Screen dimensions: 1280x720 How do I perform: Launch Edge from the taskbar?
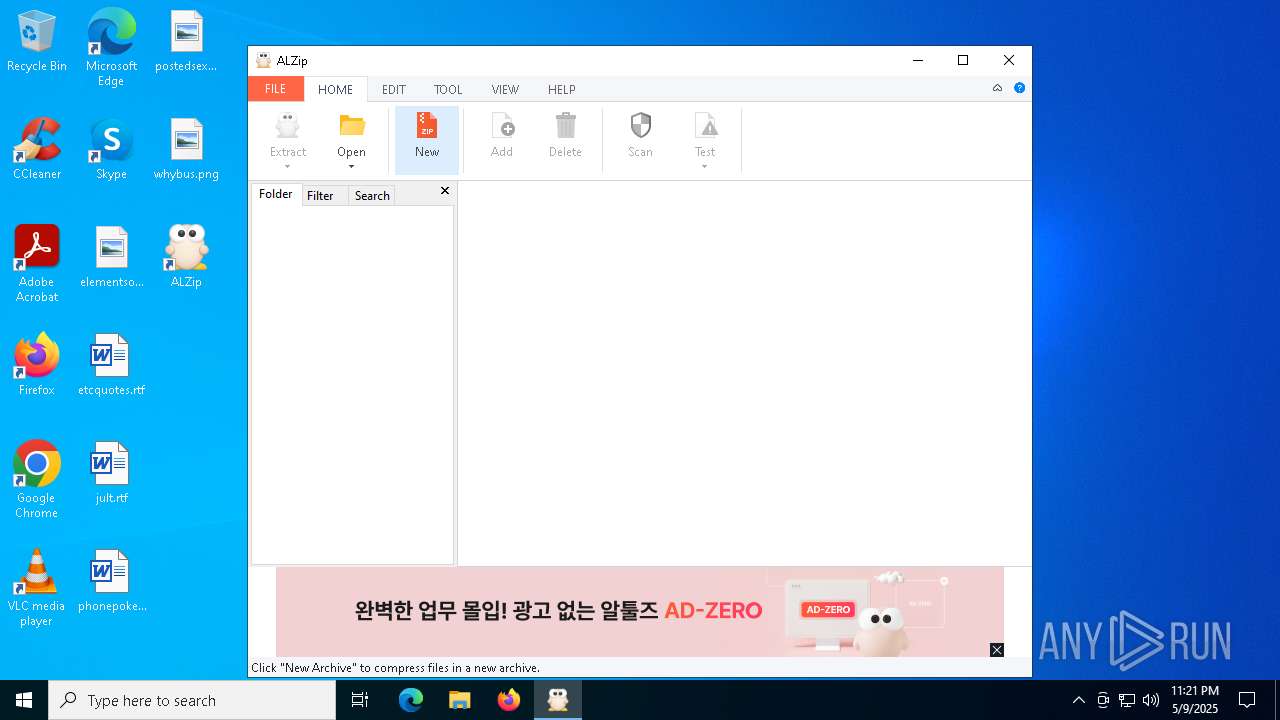coord(411,700)
